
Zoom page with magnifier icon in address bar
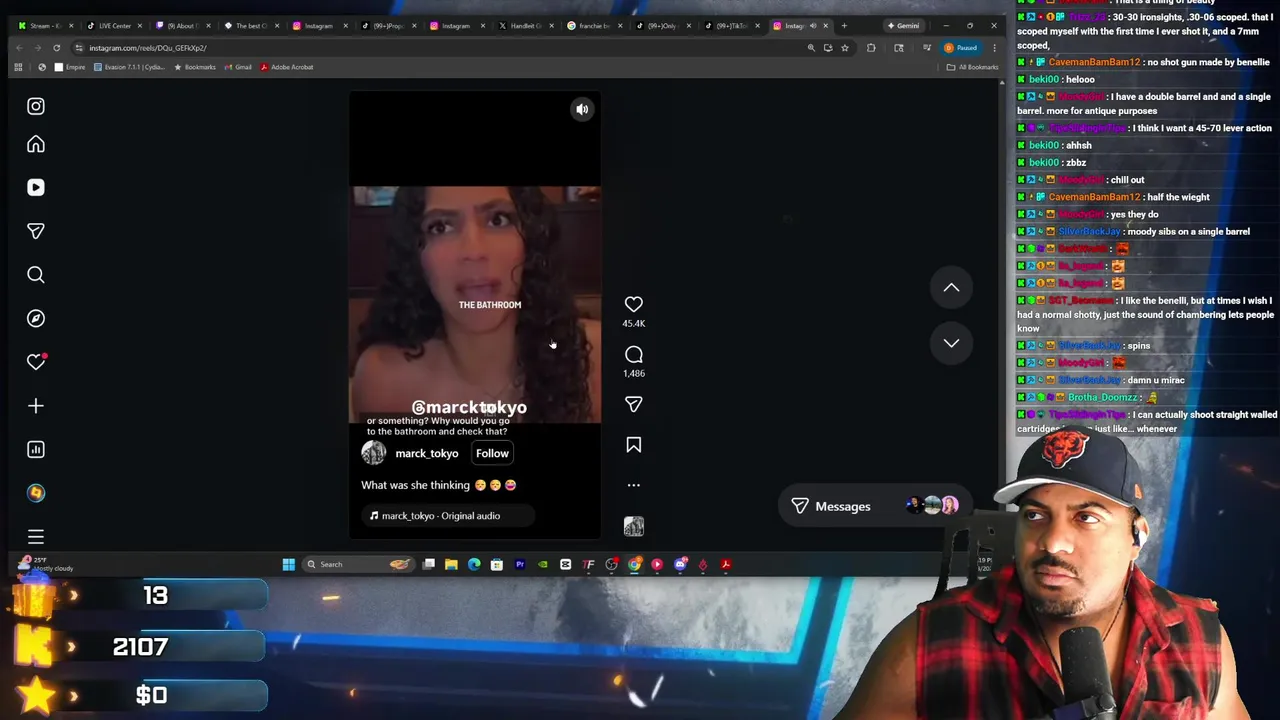click(811, 48)
